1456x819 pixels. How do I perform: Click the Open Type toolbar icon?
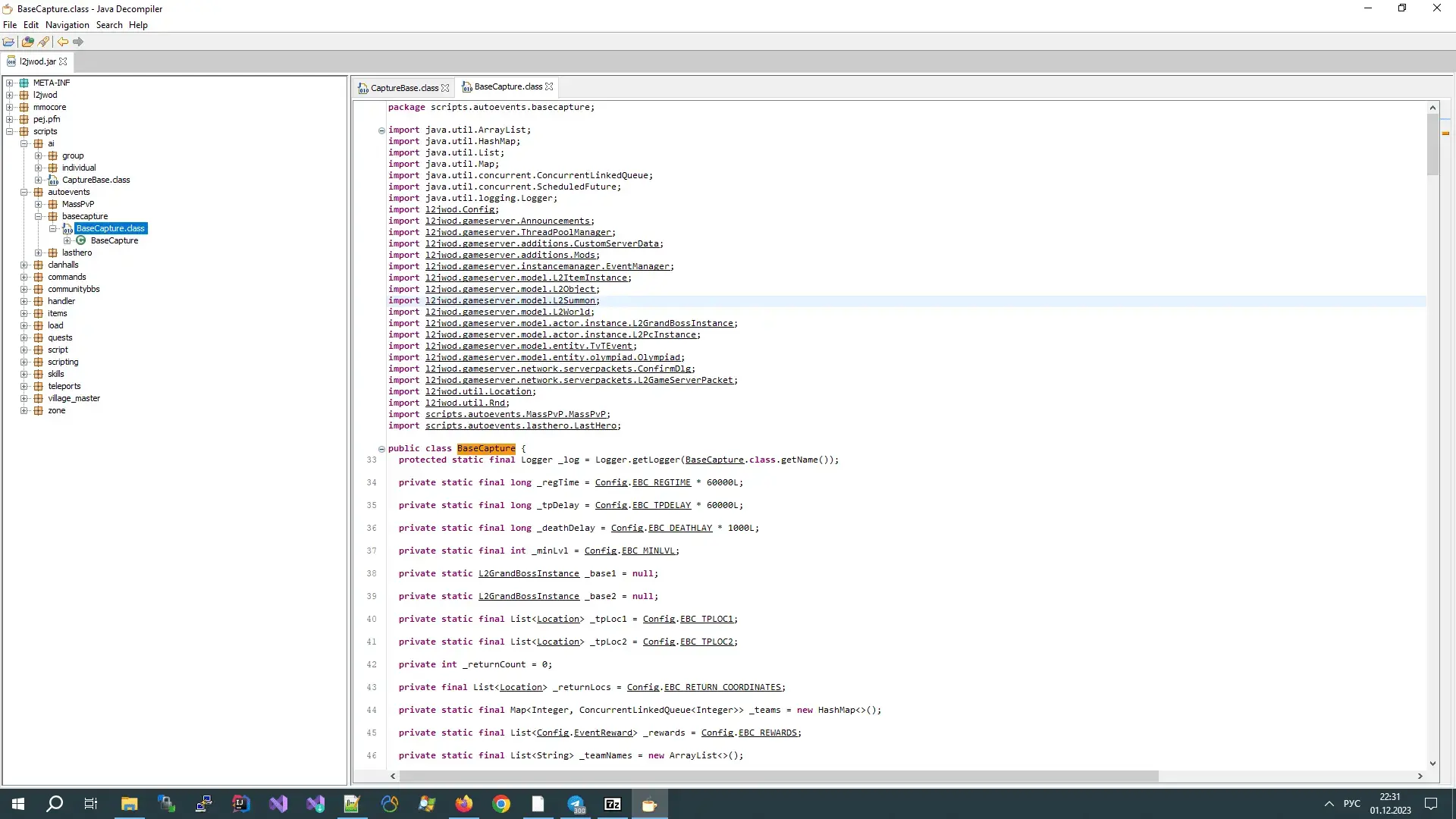tap(28, 42)
